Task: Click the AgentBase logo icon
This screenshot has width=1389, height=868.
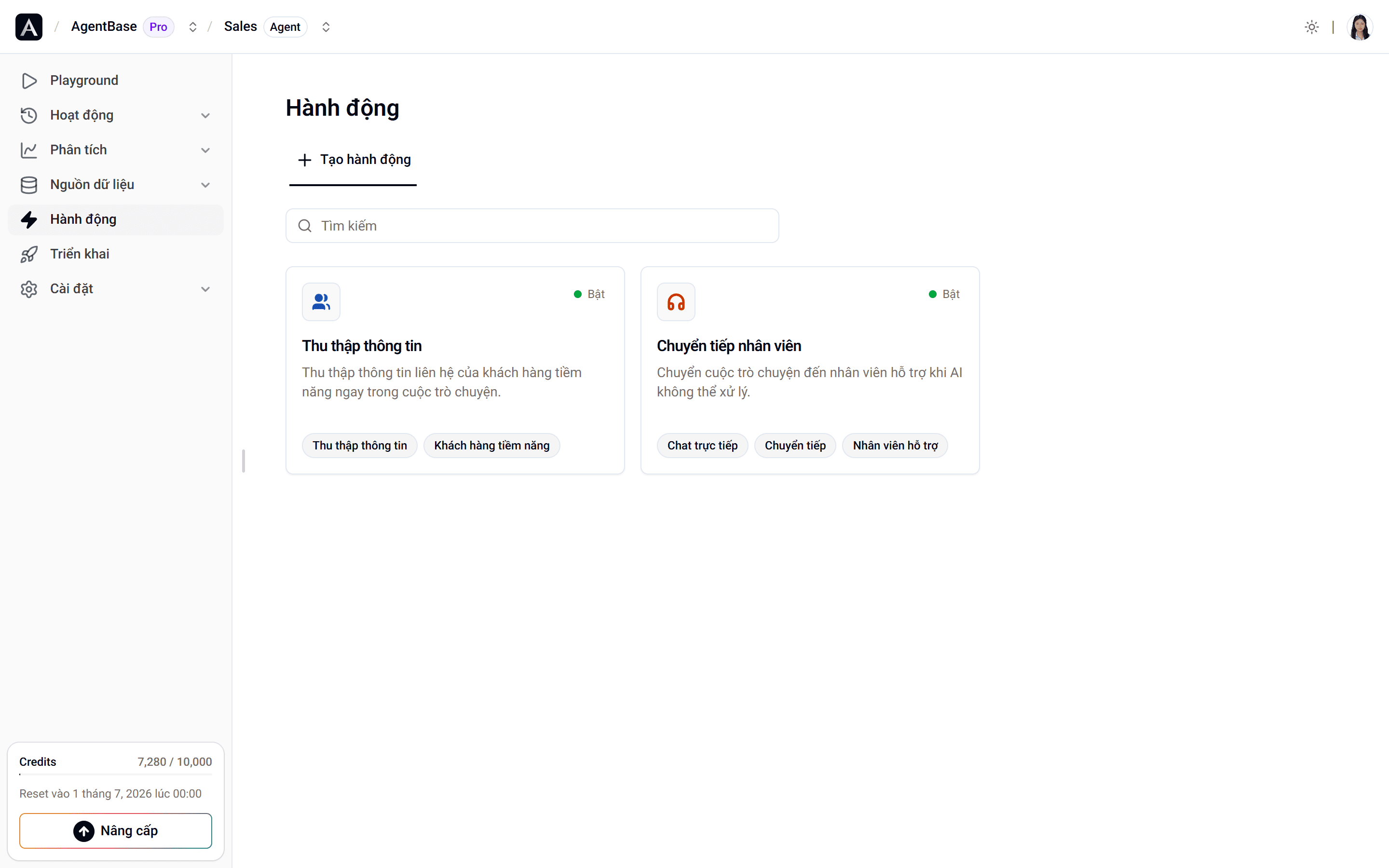Action: [x=29, y=27]
